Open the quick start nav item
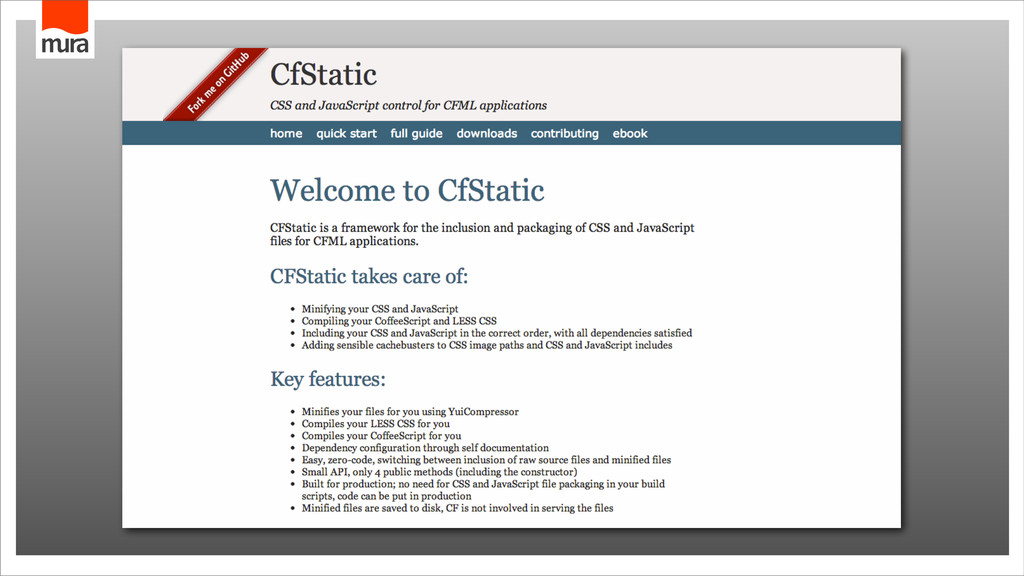Viewport: 1024px width, 576px height. click(346, 133)
